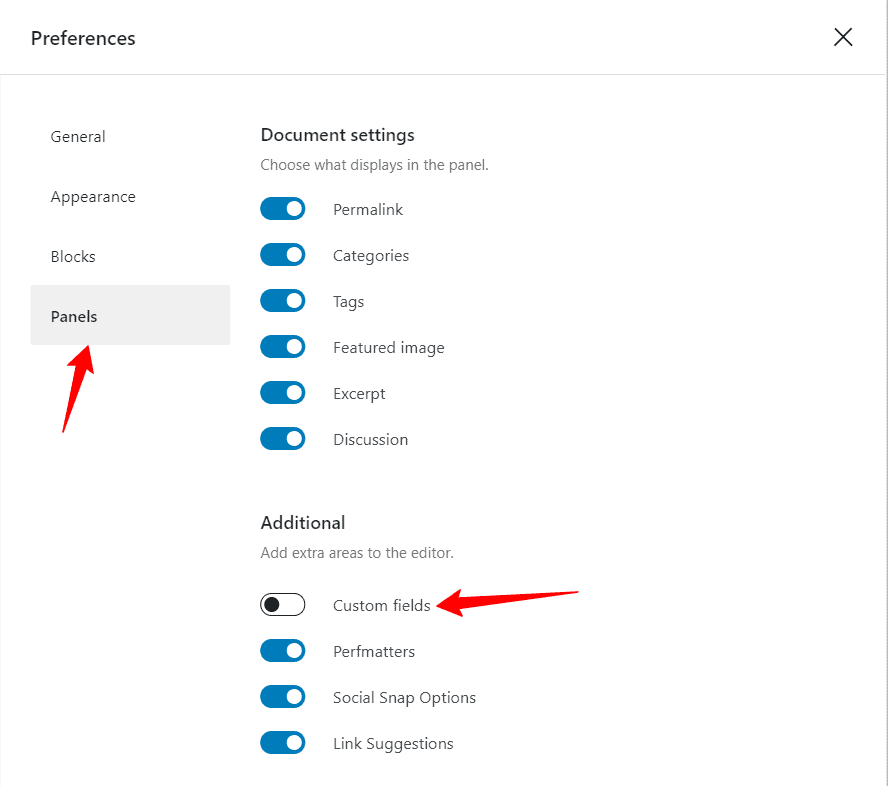Switch off the Excerpt panel
This screenshot has height=786, width=888.
283,392
